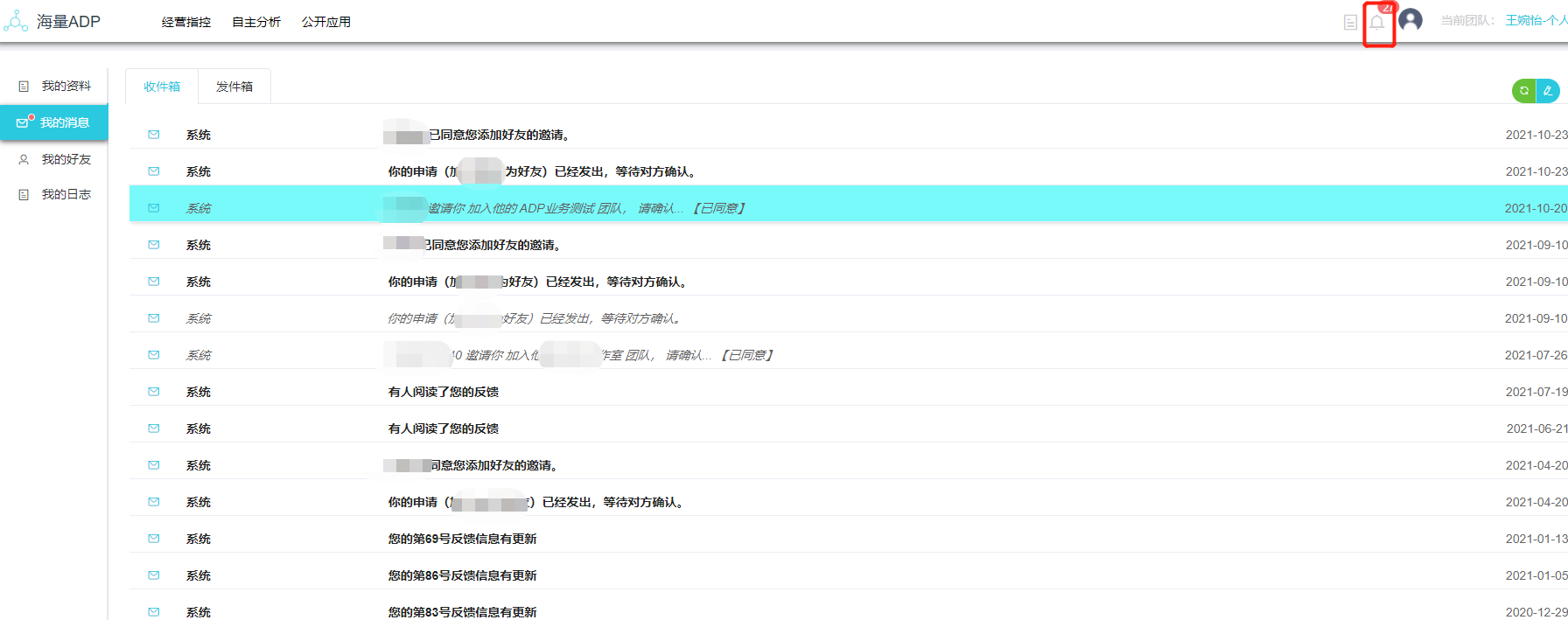Open the 经营指控 menu

[186, 22]
